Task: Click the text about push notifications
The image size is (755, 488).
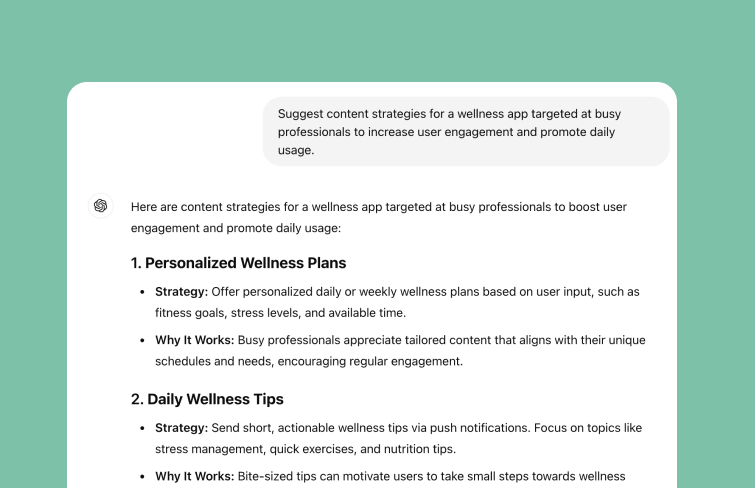Action: [x=370, y=428]
